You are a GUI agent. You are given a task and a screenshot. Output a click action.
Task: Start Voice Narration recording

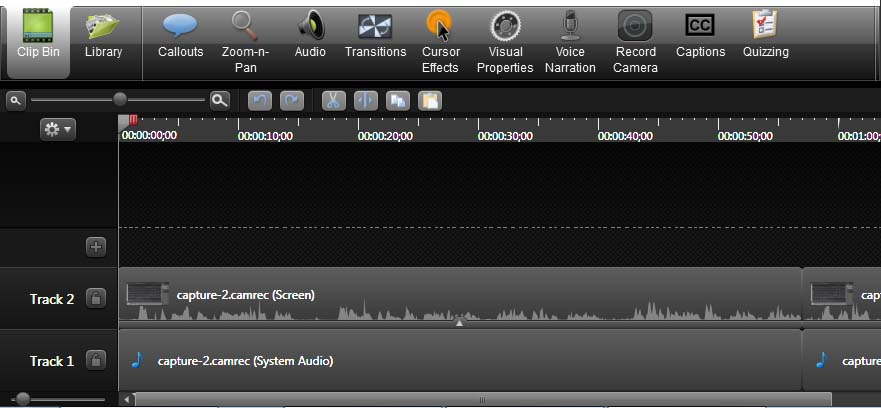(570, 40)
